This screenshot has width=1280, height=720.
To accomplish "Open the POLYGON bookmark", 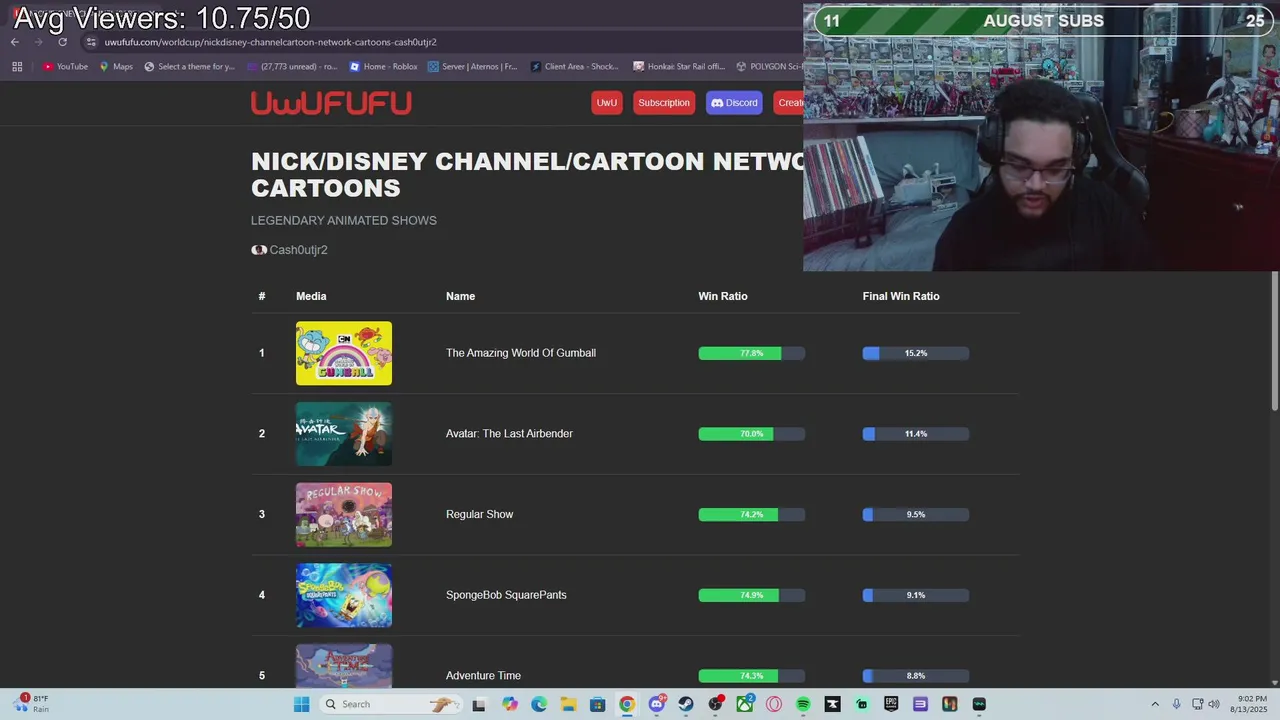I will [x=769, y=67].
